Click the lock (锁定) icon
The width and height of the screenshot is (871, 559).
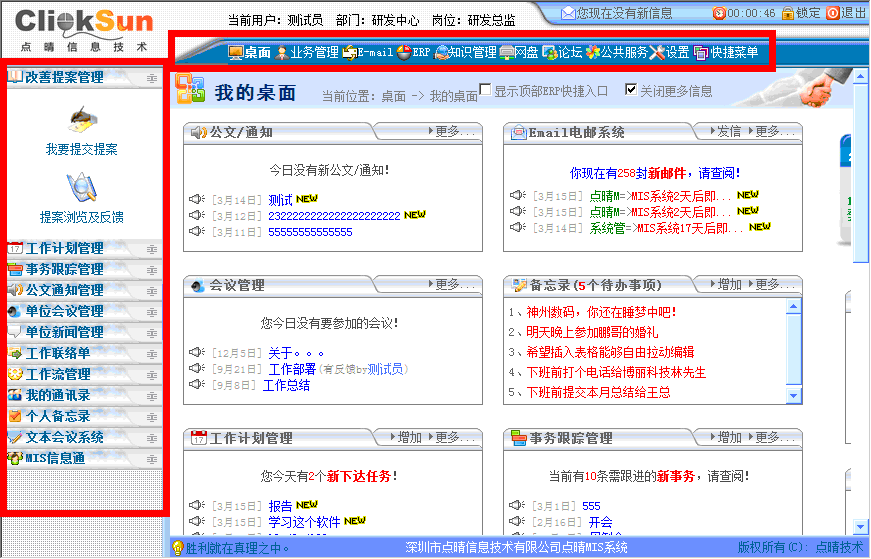788,13
